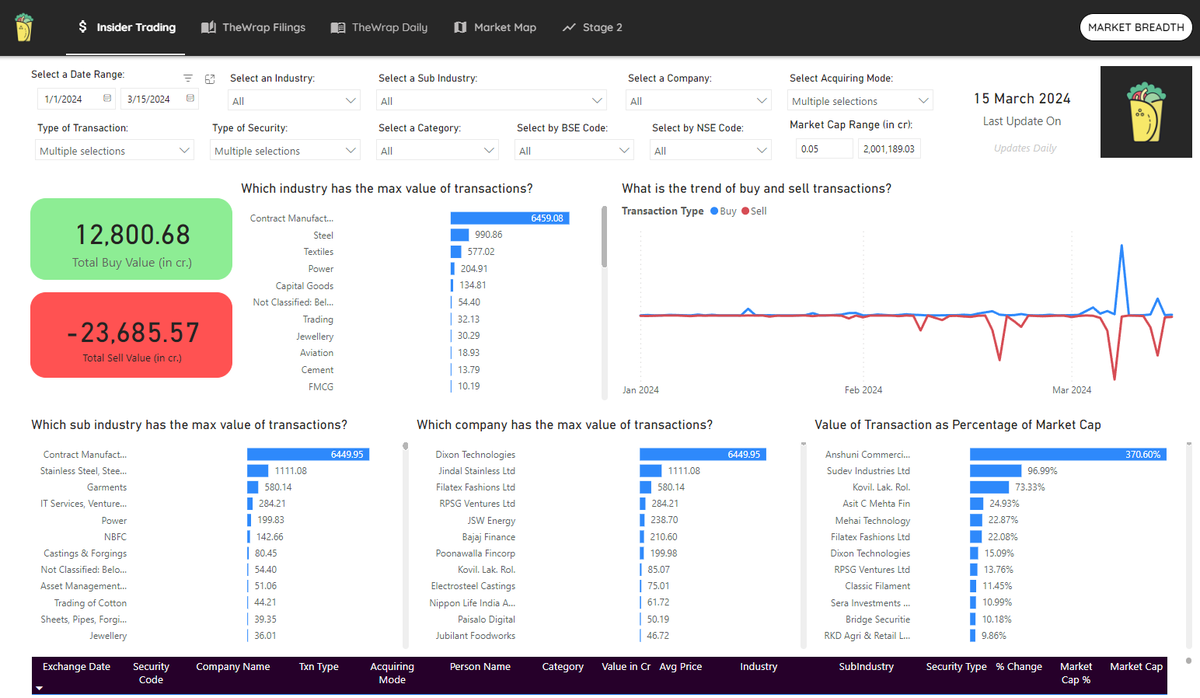The width and height of the screenshot is (1200, 698).
Task: Click sort arrow under Exchange Date column
Action: (40, 688)
